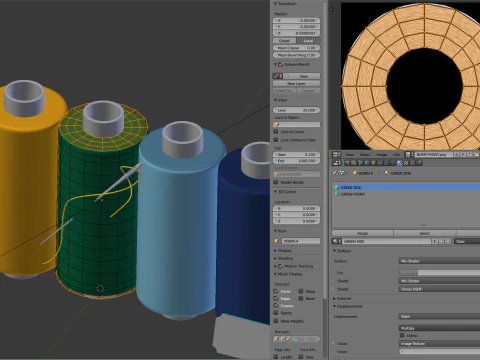
Task: Open the Object Data properties tab icon
Action: tap(393, 163)
